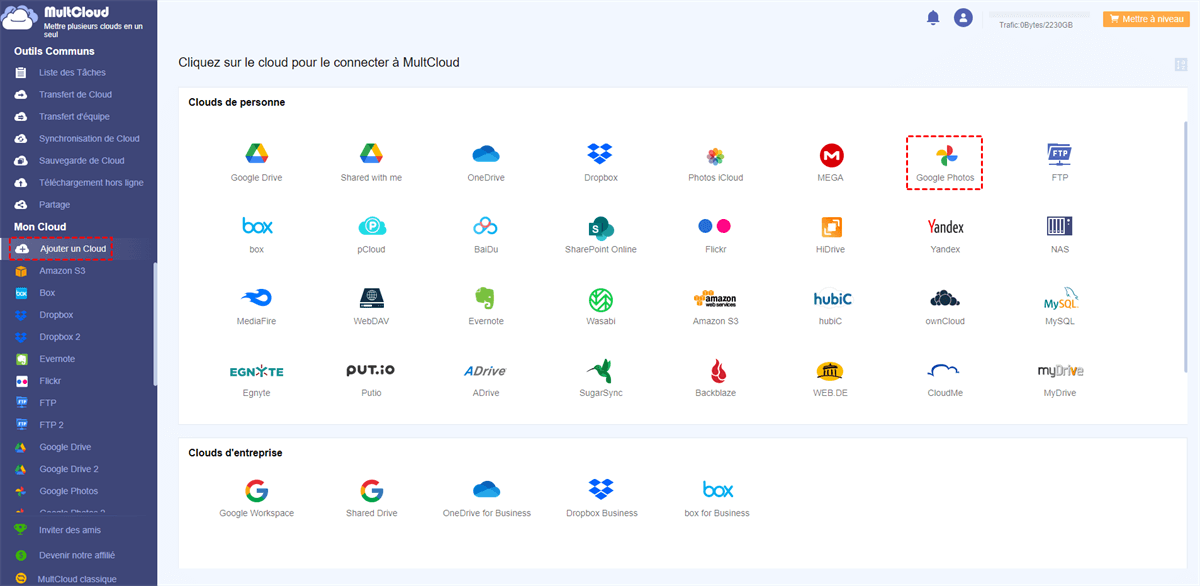This screenshot has height=586, width=1200.
Task: Open Transfert de Cloud menu item
Action: tap(75, 94)
